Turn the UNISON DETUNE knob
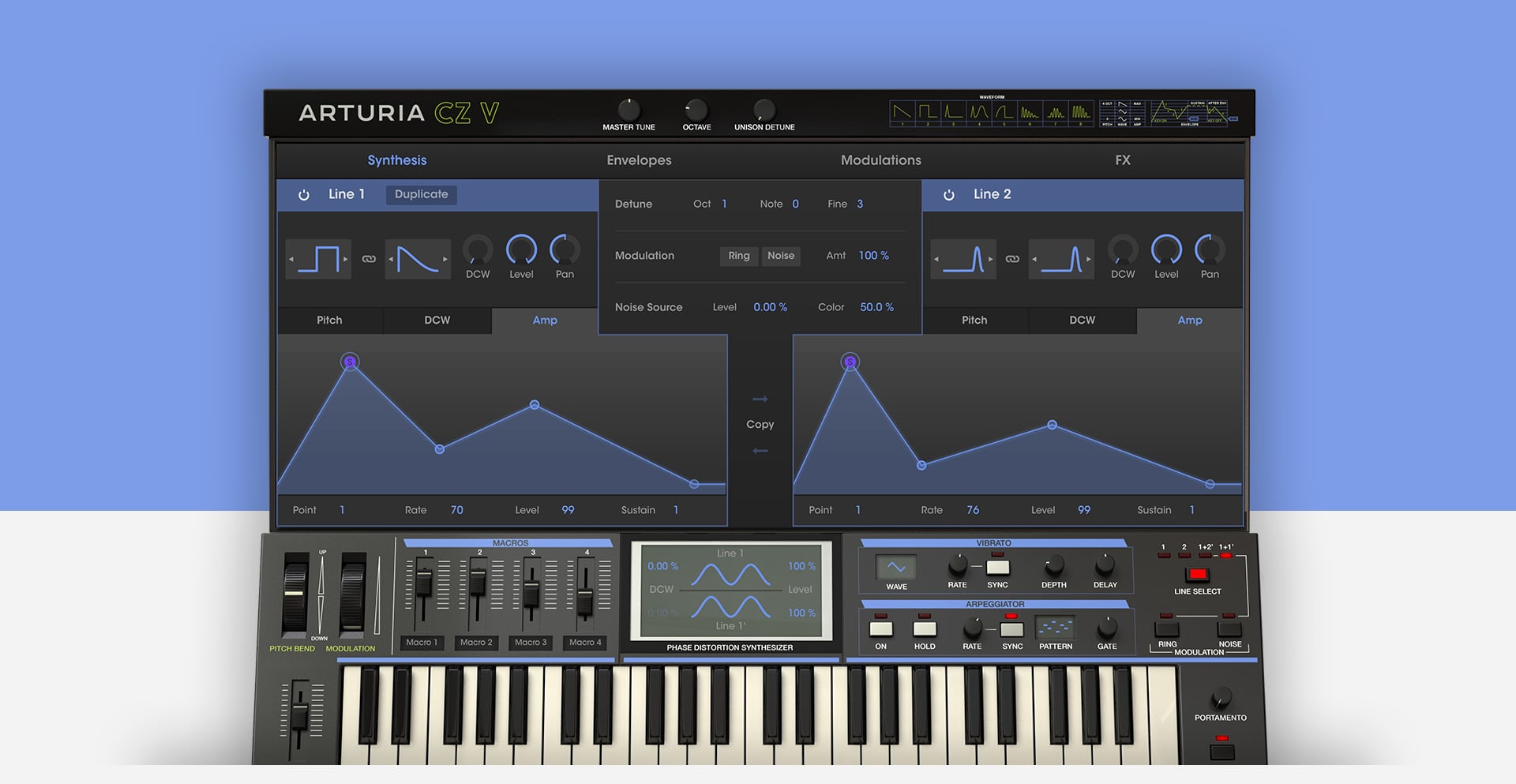Screen dimensions: 1516x784 [764, 110]
